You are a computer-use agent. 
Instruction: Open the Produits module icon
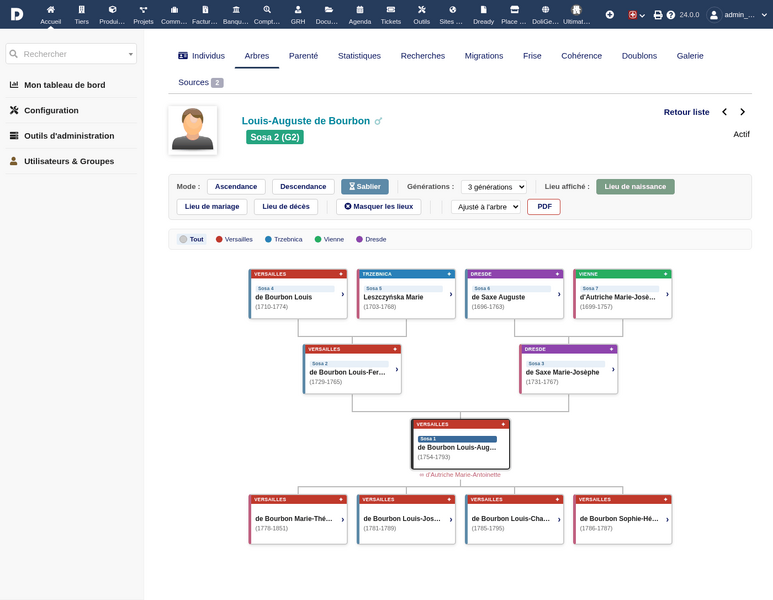pos(112,10)
